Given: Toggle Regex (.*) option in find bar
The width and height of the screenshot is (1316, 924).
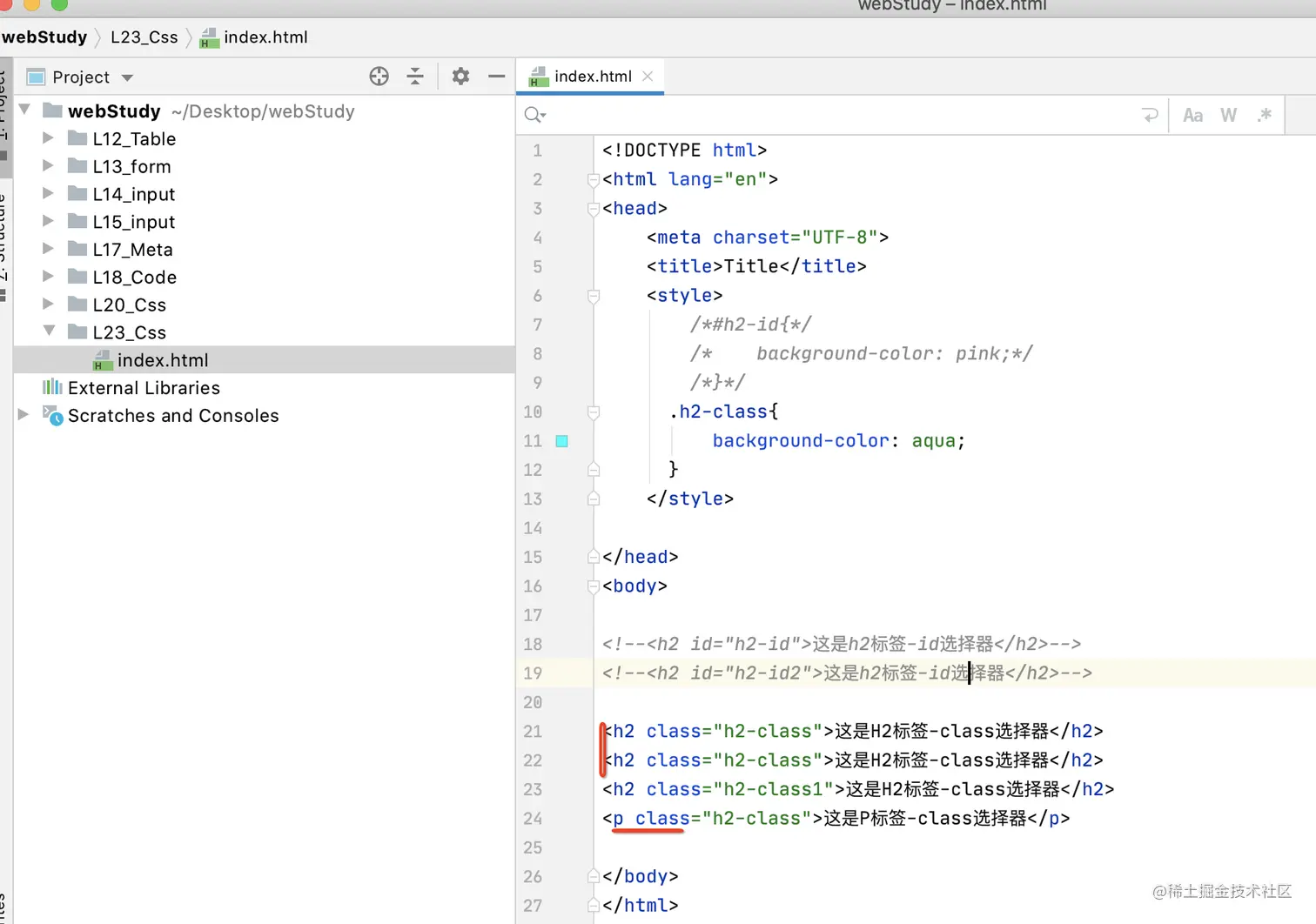Looking at the screenshot, I should (1265, 115).
